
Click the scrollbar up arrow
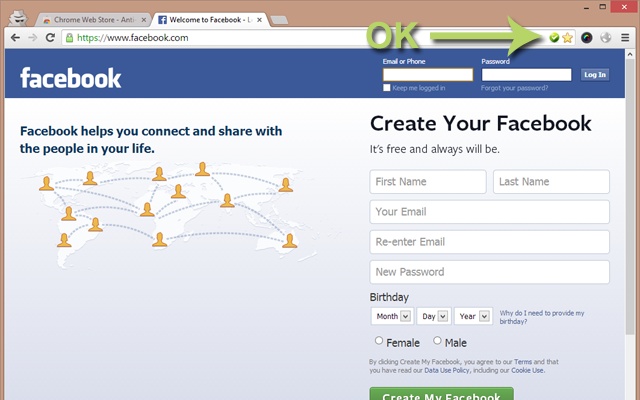coord(630,54)
